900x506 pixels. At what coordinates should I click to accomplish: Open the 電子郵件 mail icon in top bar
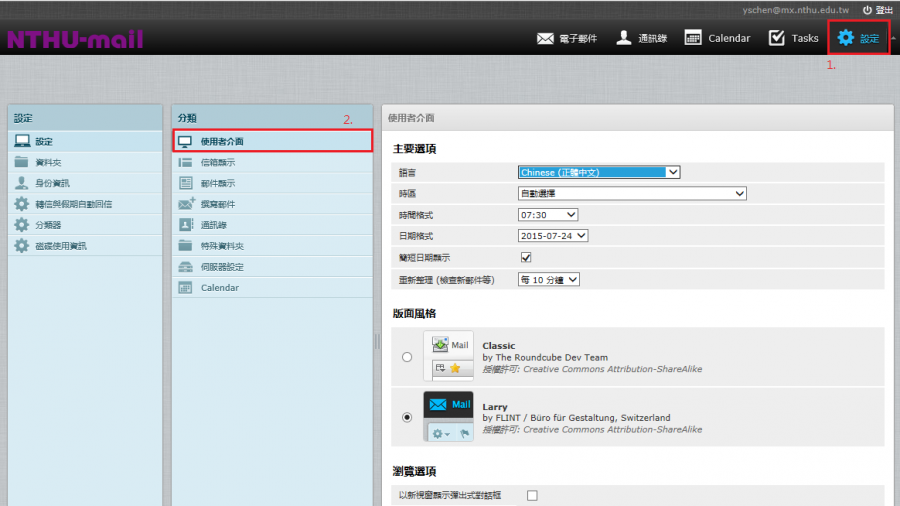click(545, 38)
